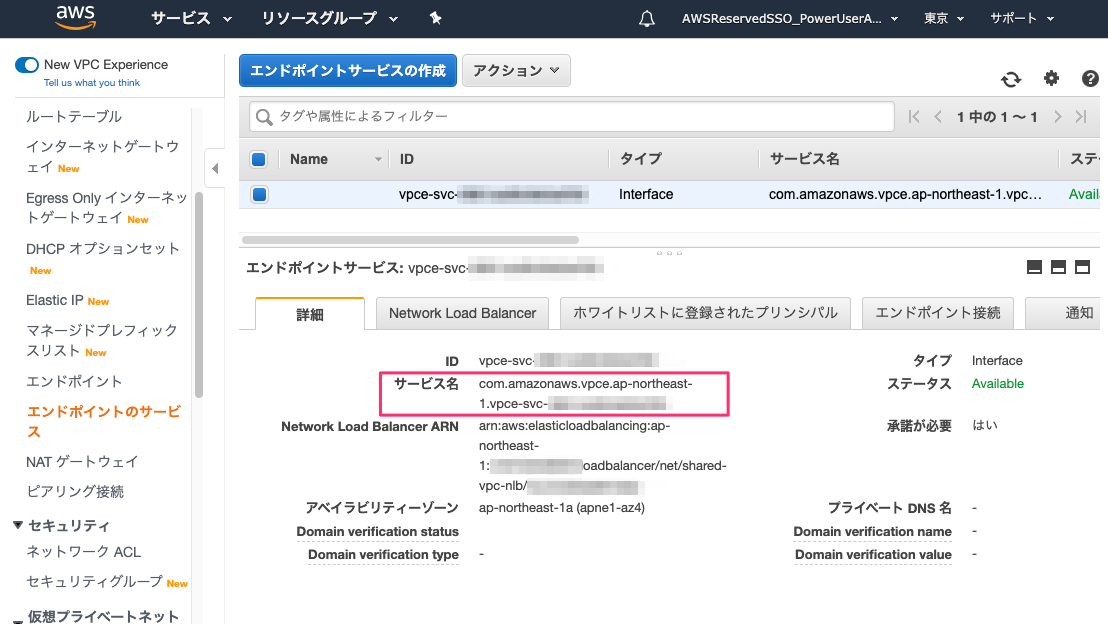Go to first page of results
Image resolution: width=1108 pixels, height=629 pixels.
coord(914,117)
